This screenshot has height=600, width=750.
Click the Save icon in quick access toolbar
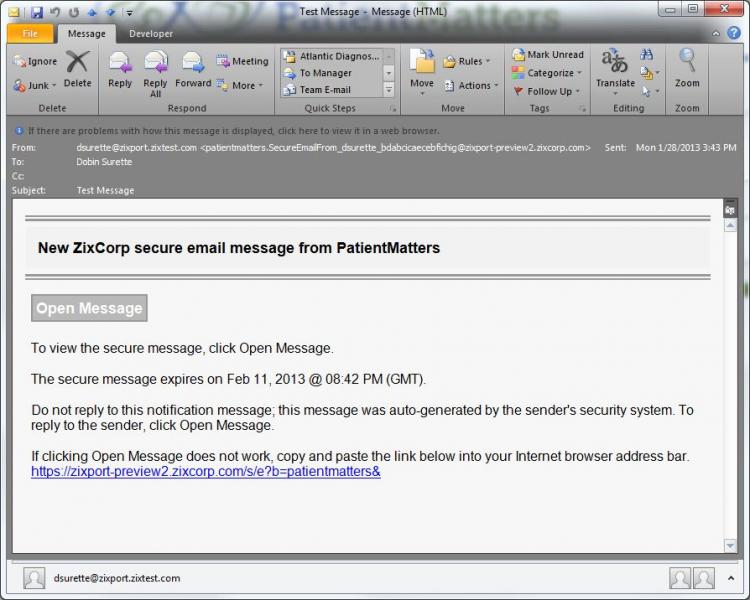pyautogui.click(x=37, y=12)
